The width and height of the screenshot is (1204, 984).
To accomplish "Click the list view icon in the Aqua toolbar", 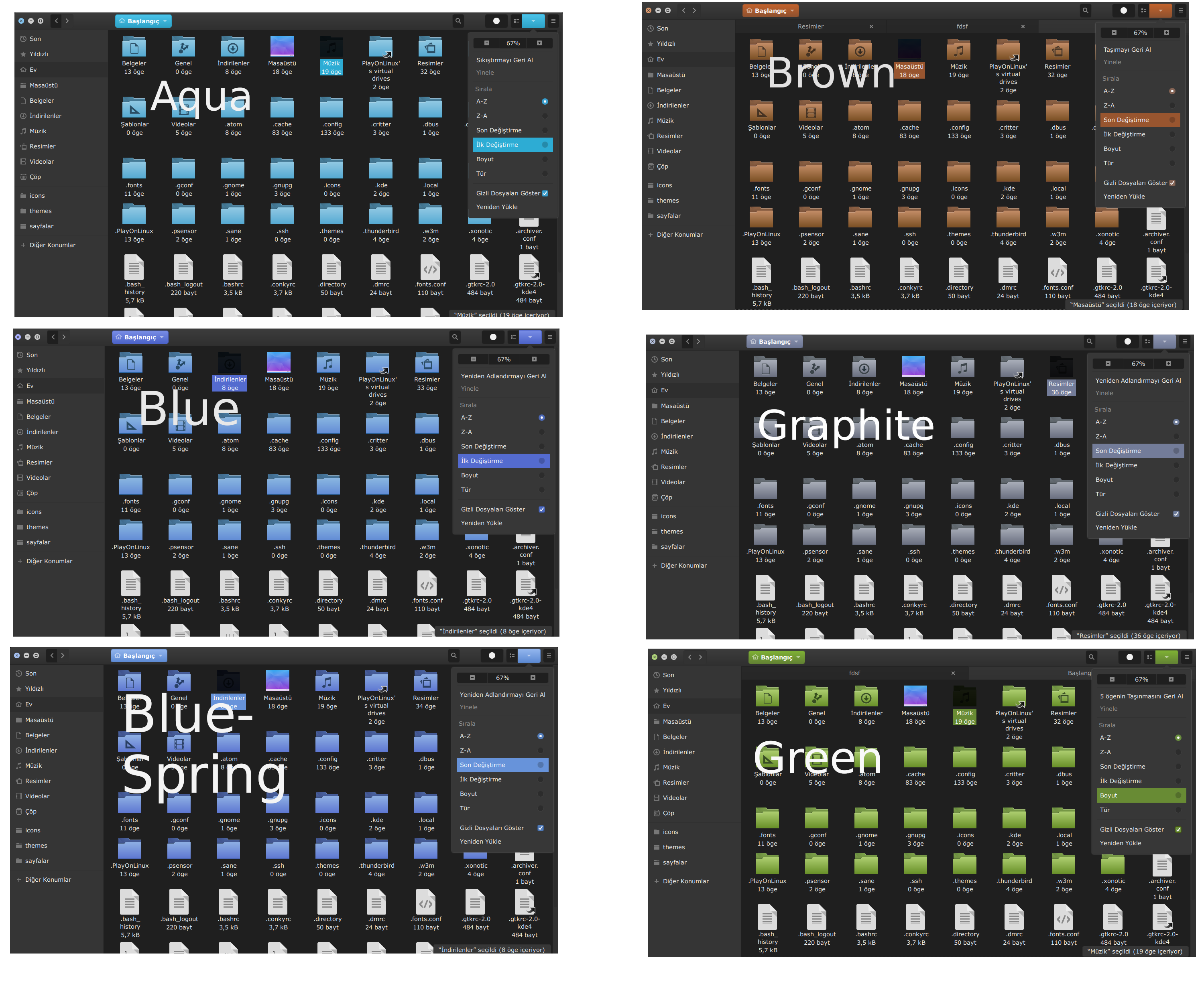I will [x=516, y=21].
